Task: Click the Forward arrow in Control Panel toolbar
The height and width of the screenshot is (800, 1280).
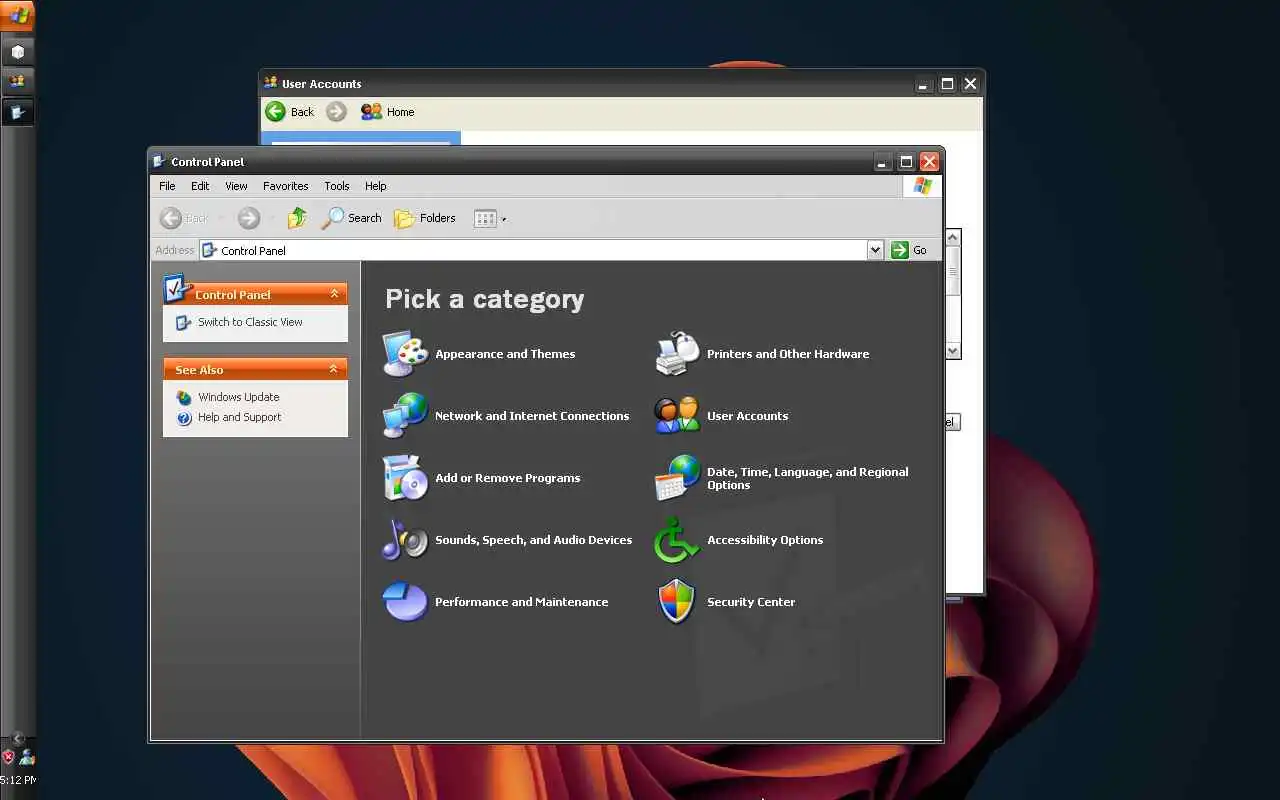Action: click(x=249, y=218)
